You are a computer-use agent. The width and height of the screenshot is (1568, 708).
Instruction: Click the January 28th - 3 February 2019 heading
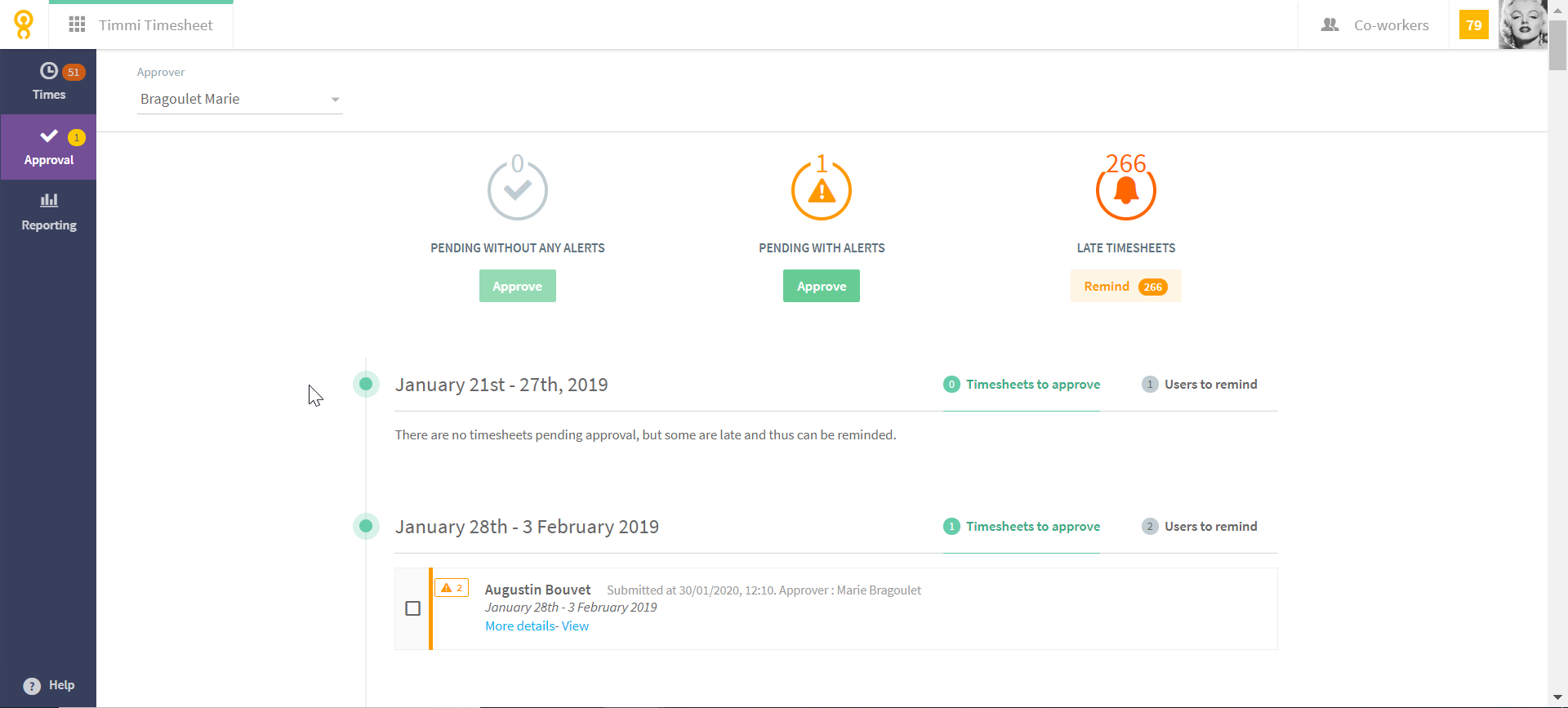pyautogui.click(x=527, y=527)
